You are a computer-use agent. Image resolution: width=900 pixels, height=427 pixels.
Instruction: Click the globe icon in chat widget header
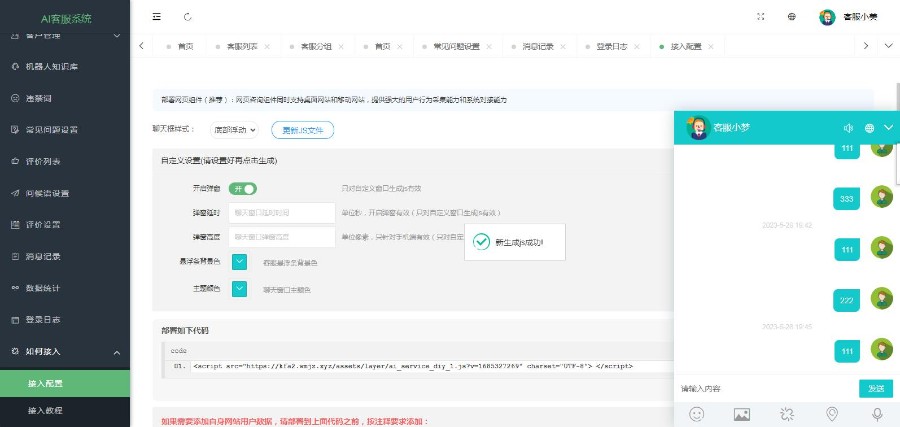point(869,128)
